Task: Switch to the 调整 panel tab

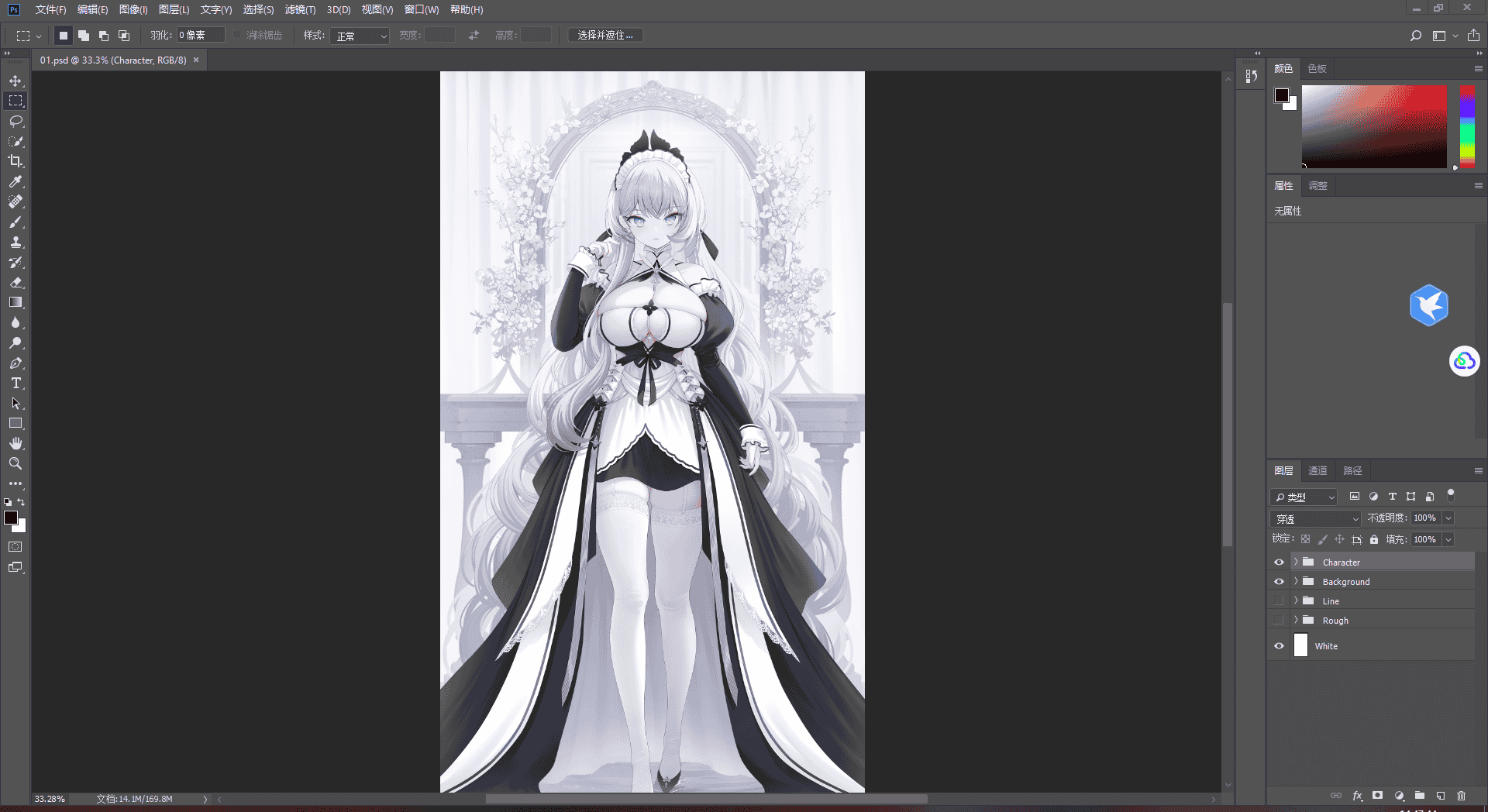Action: [1317, 186]
